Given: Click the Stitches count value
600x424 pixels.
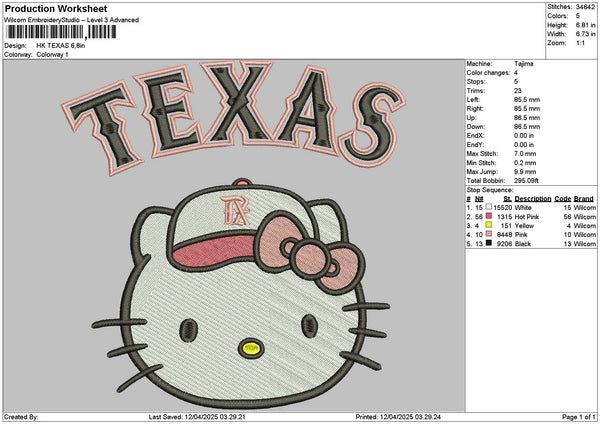Looking at the screenshot, I should click(x=584, y=7).
